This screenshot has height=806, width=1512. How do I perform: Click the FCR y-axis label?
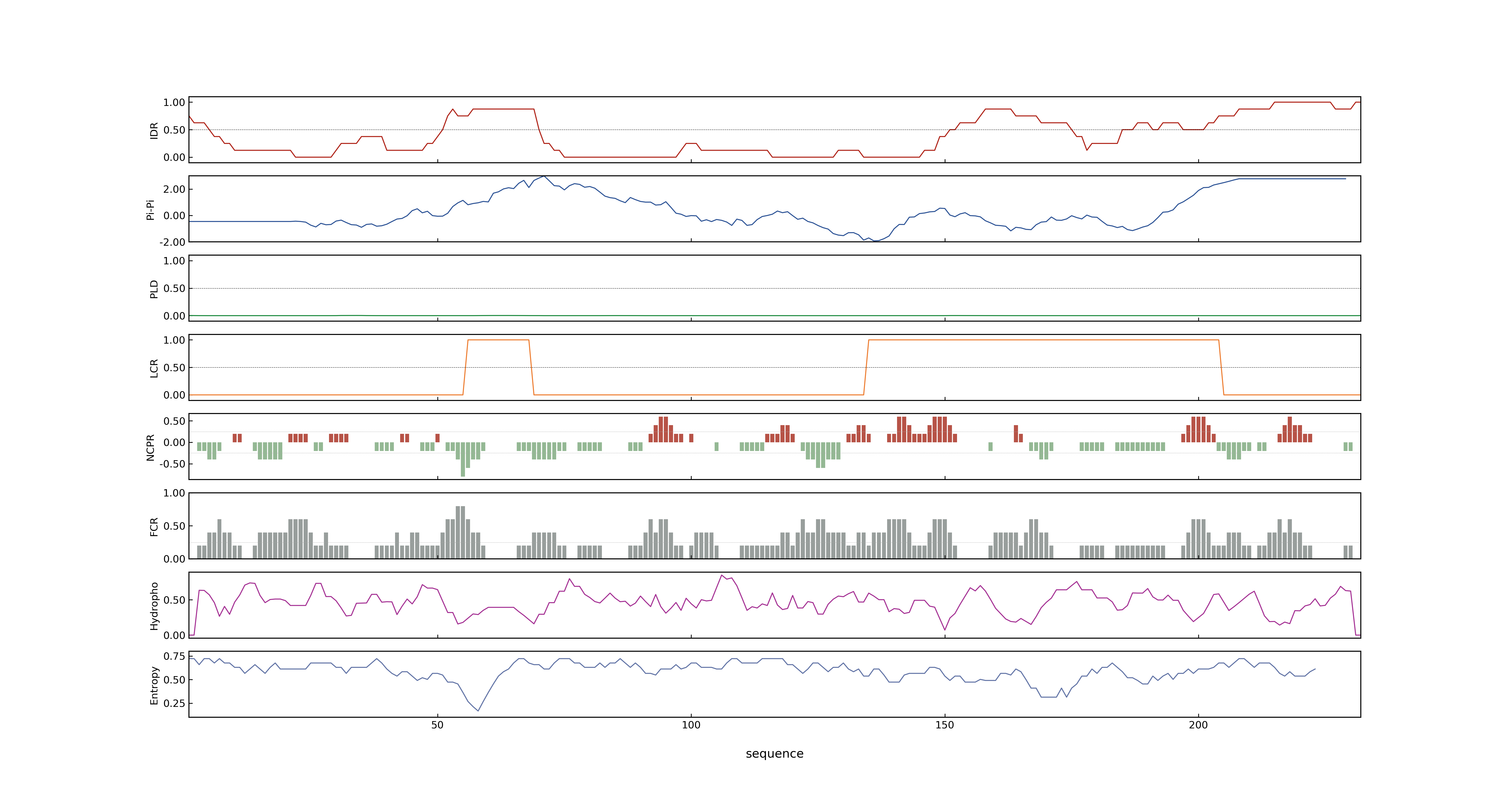tap(154, 526)
